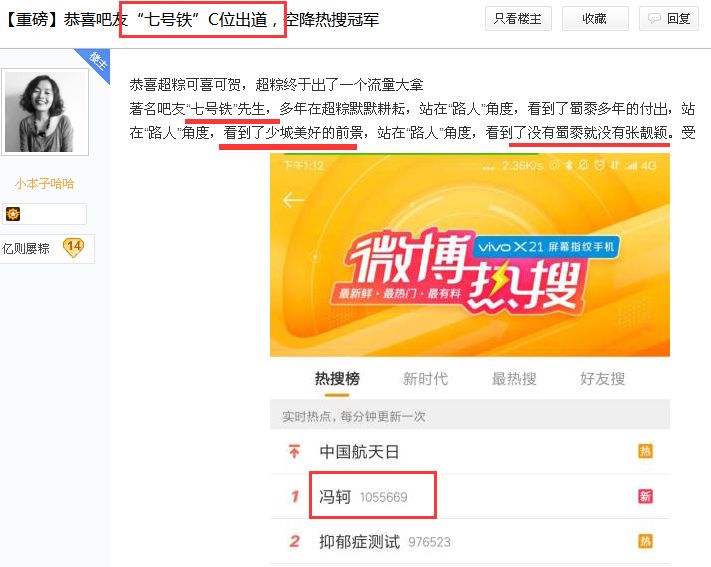Image resolution: width=711 pixels, height=567 pixels.
Task: Click the speech bubble icon beside 回复
Action: coord(654,19)
